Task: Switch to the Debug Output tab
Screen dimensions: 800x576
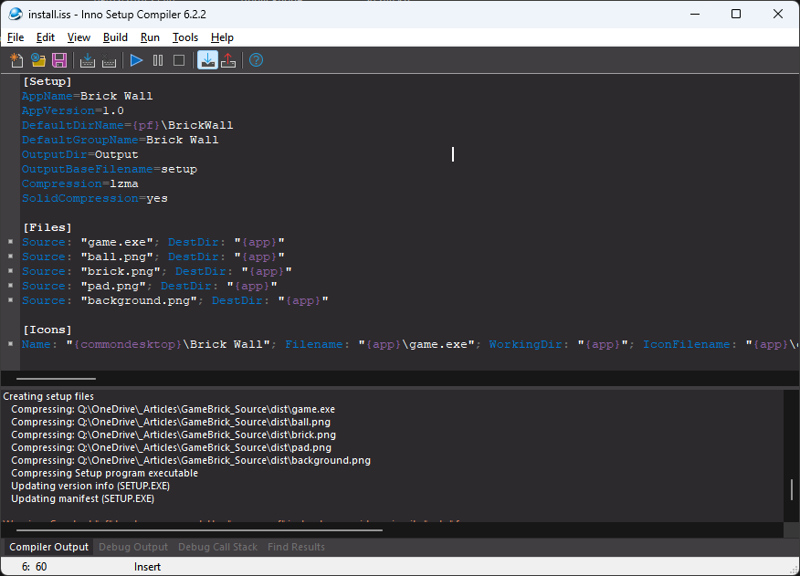Action: coord(133,547)
